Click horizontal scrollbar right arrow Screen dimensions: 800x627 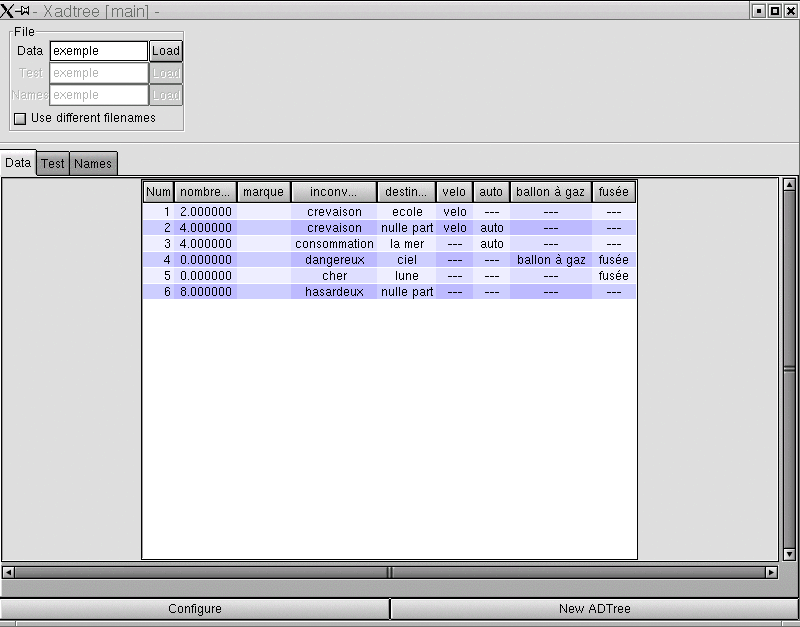point(771,572)
